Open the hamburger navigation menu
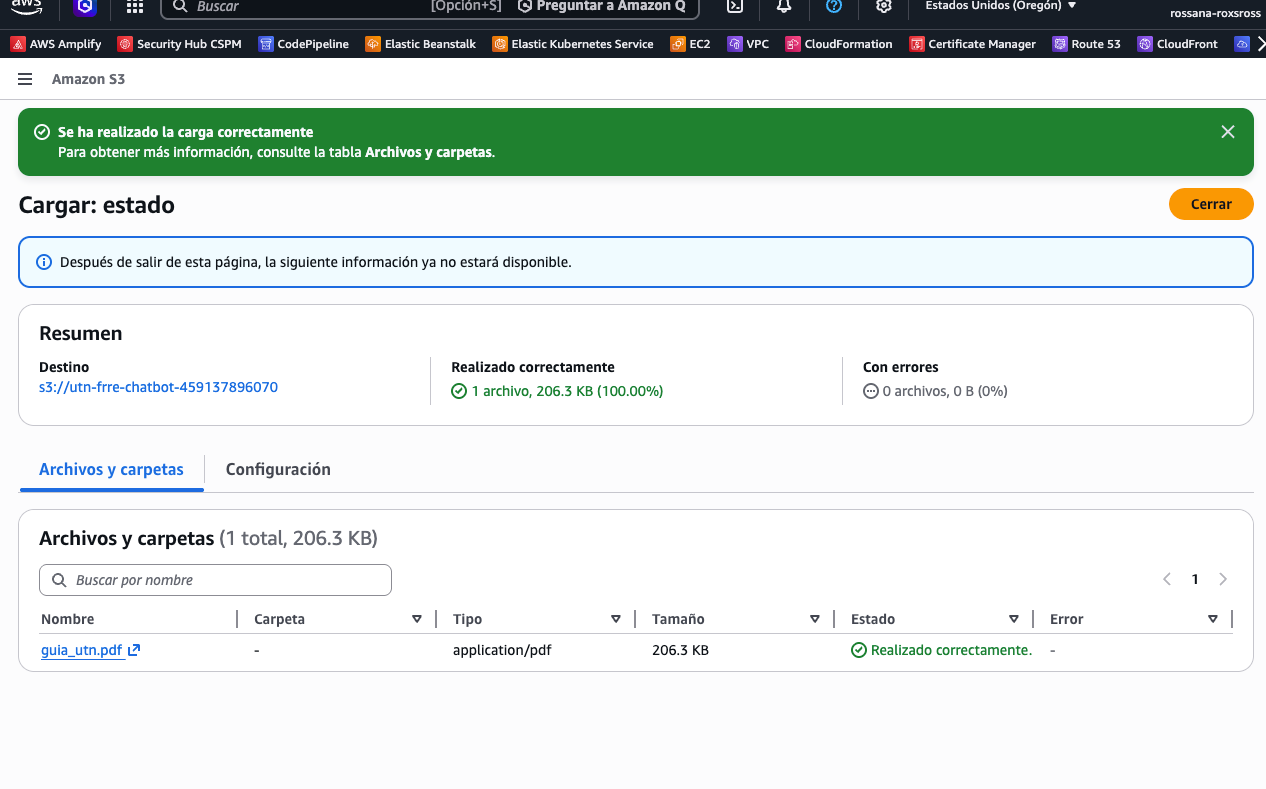Screen dimensions: 1266x789 coord(25,79)
